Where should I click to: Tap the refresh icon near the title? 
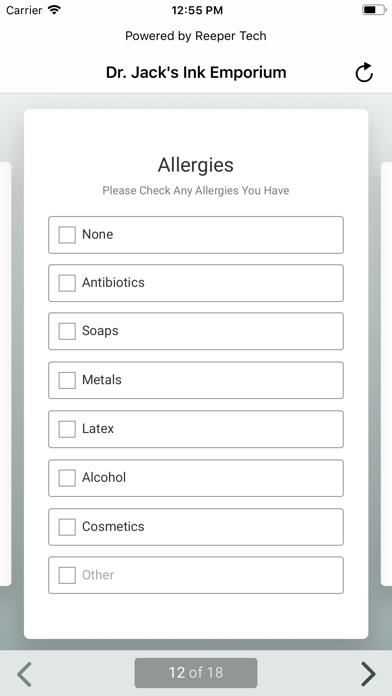click(x=364, y=73)
